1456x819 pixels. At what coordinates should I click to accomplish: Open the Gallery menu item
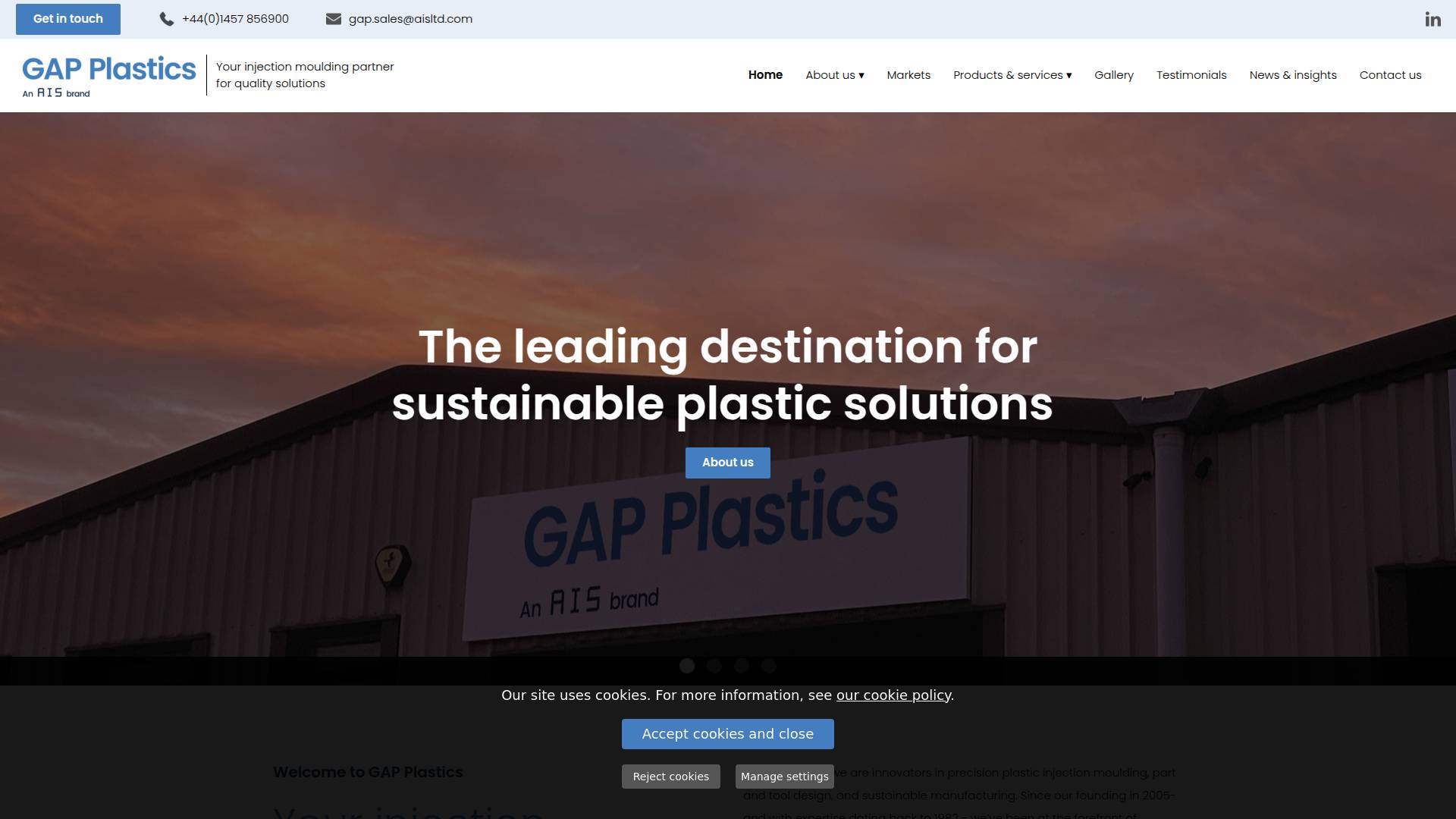[x=1114, y=75]
